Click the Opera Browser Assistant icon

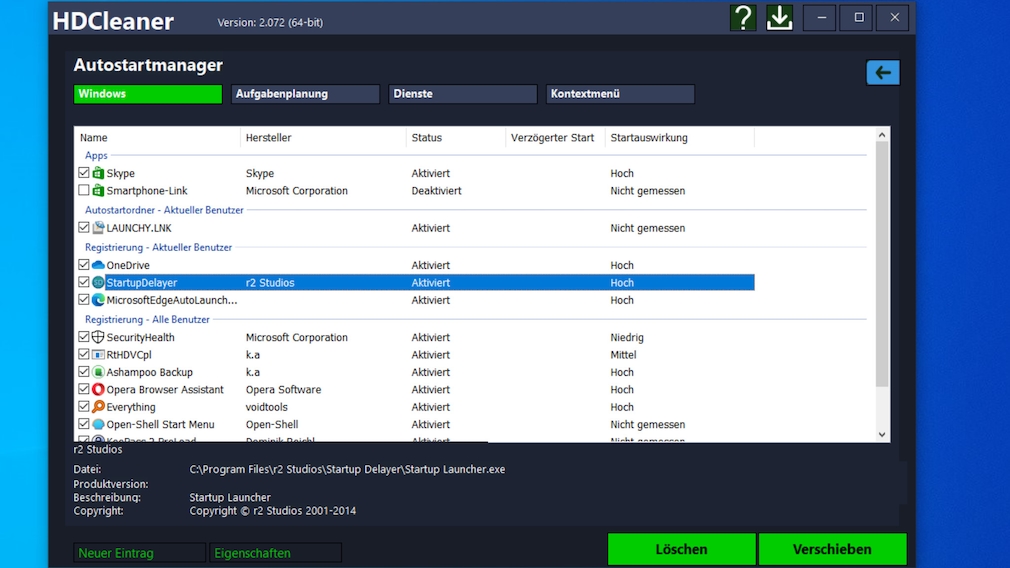[98, 389]
